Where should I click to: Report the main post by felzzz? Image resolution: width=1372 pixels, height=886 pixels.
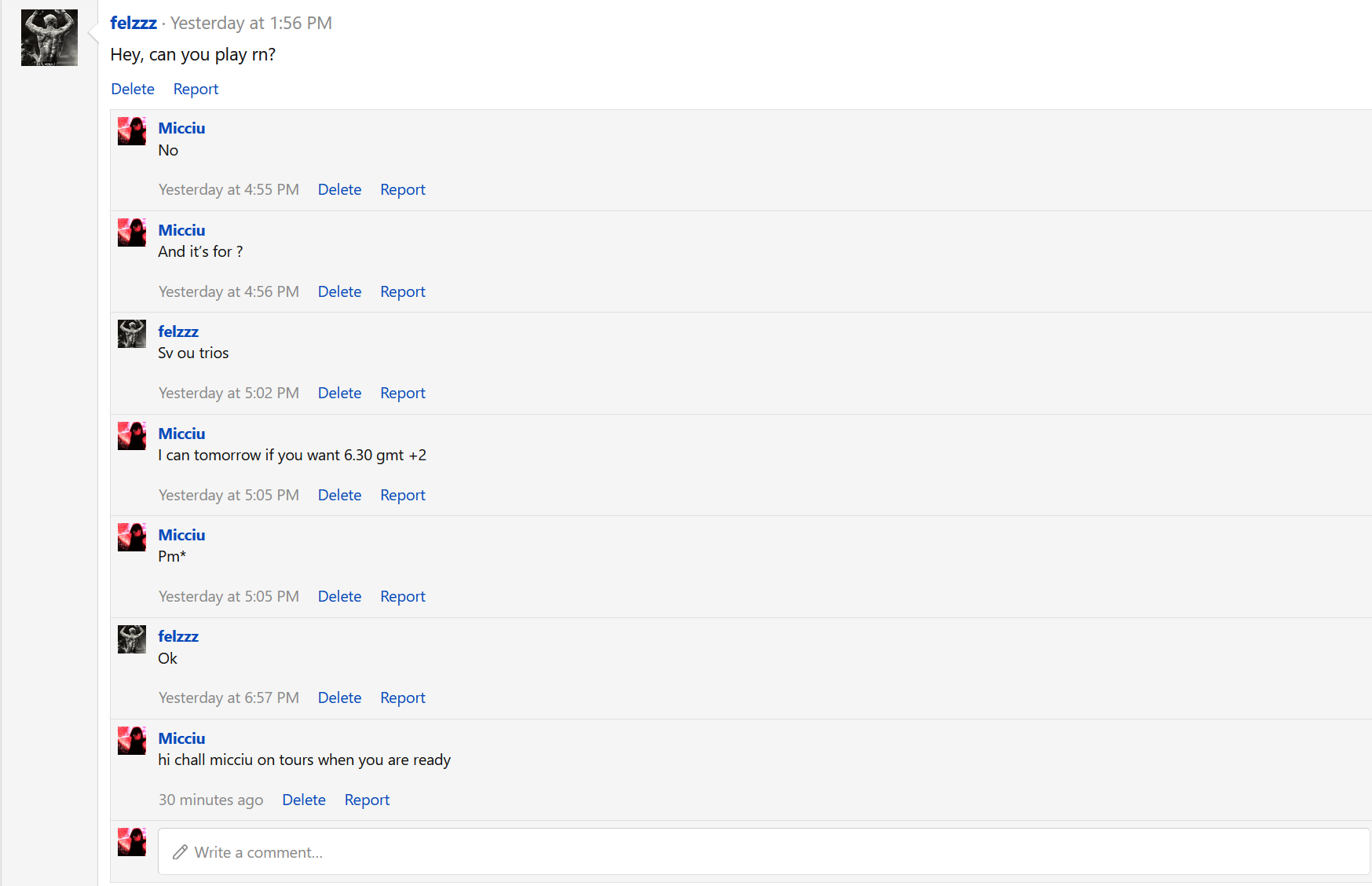click(196, 89)
